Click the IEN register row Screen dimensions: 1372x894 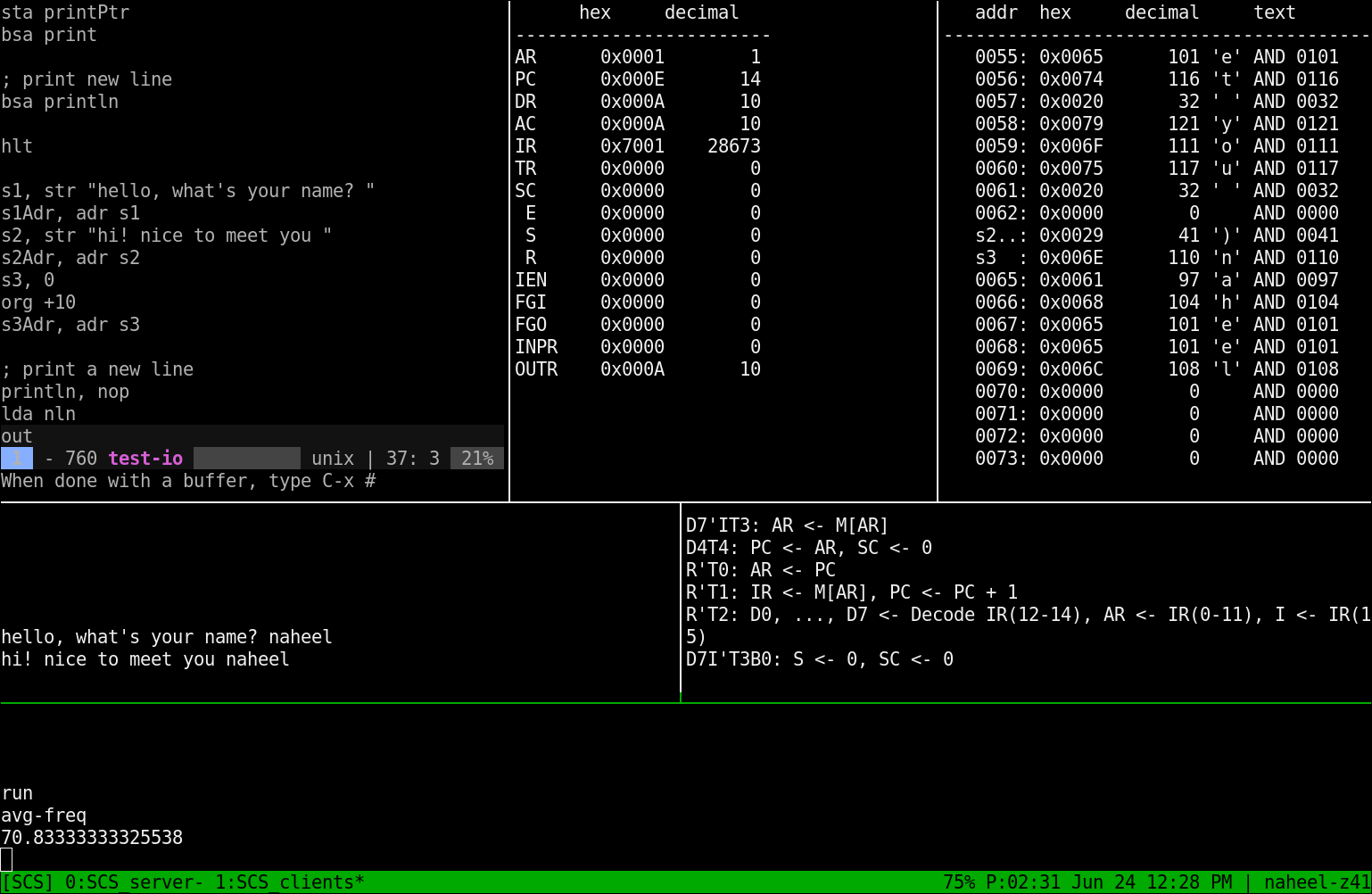(x=638, y=280)
